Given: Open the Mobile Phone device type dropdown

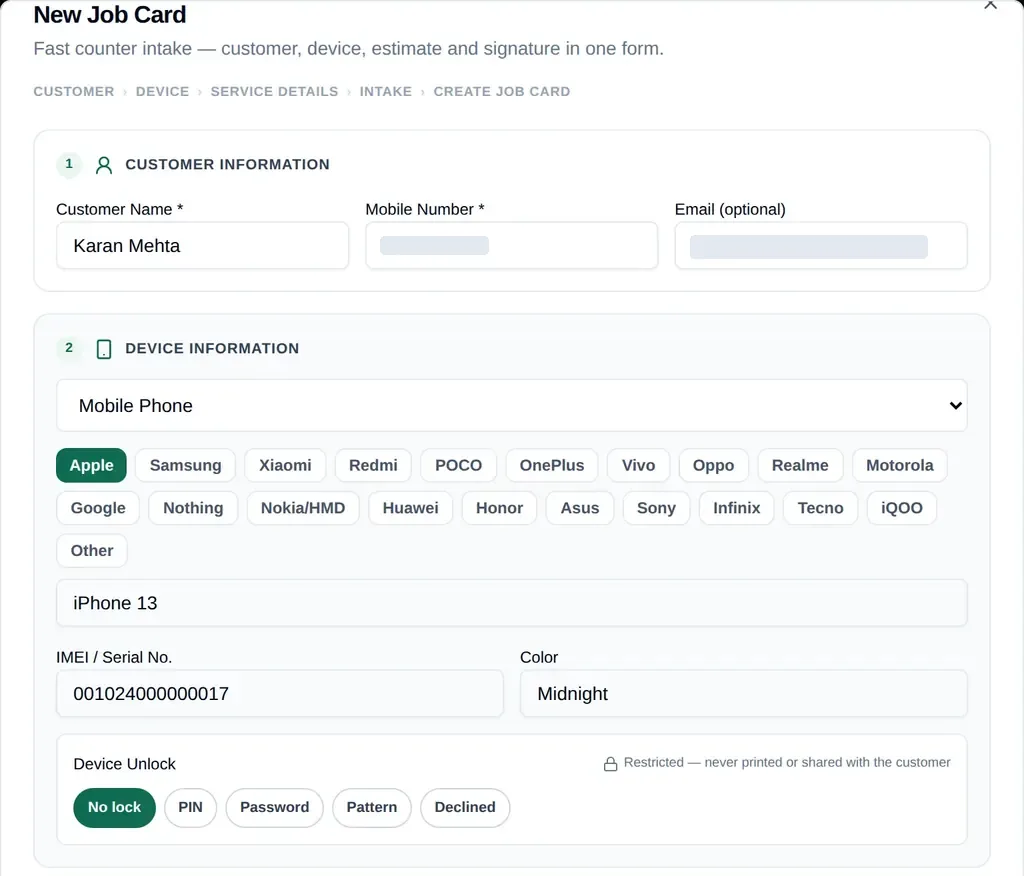Looking at the screenshot, I should [511, 406].
